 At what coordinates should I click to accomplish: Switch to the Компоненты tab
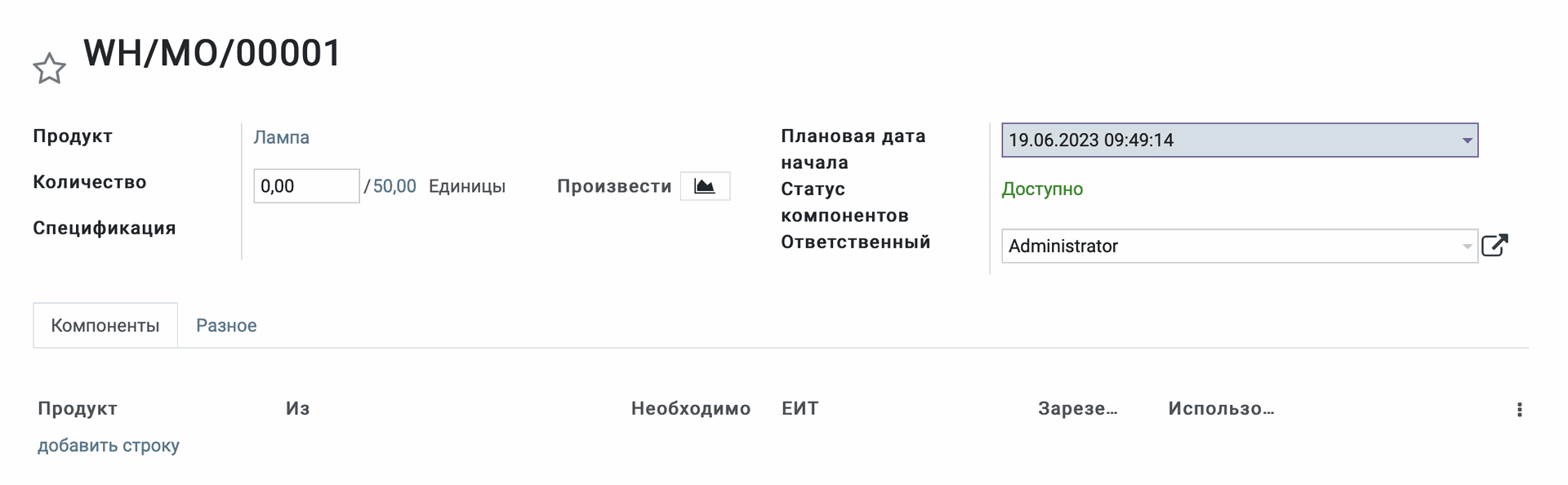pyautogui.click(x=105, y=326)
